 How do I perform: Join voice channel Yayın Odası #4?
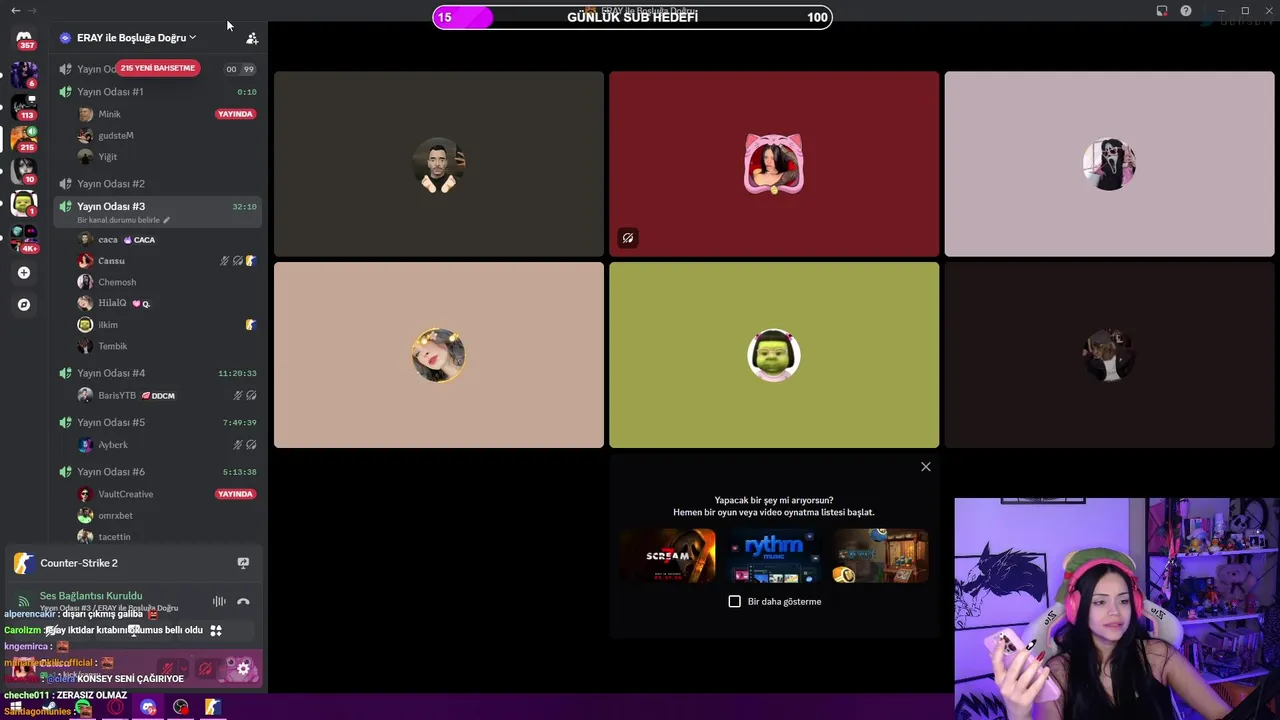pyautogui.click(x=158, y=373)
